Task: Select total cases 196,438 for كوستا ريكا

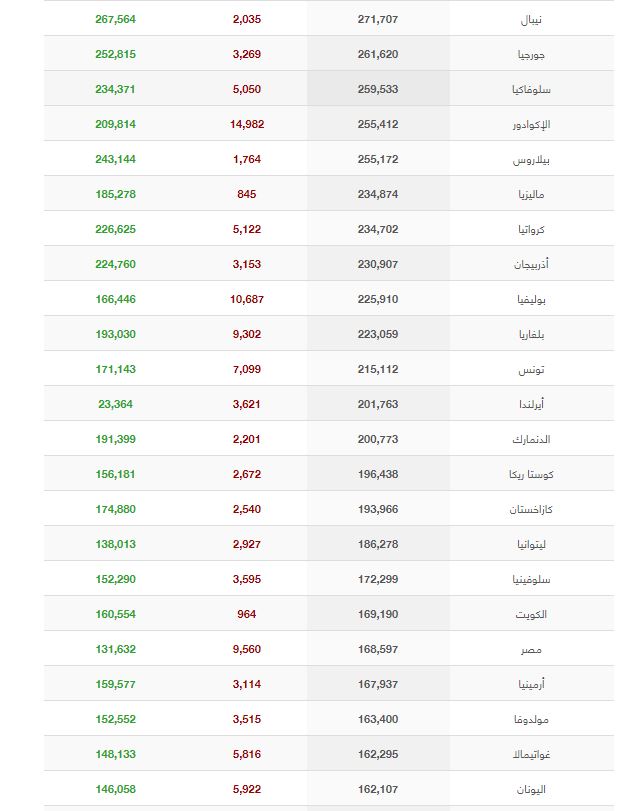Action: click(378, 474)
